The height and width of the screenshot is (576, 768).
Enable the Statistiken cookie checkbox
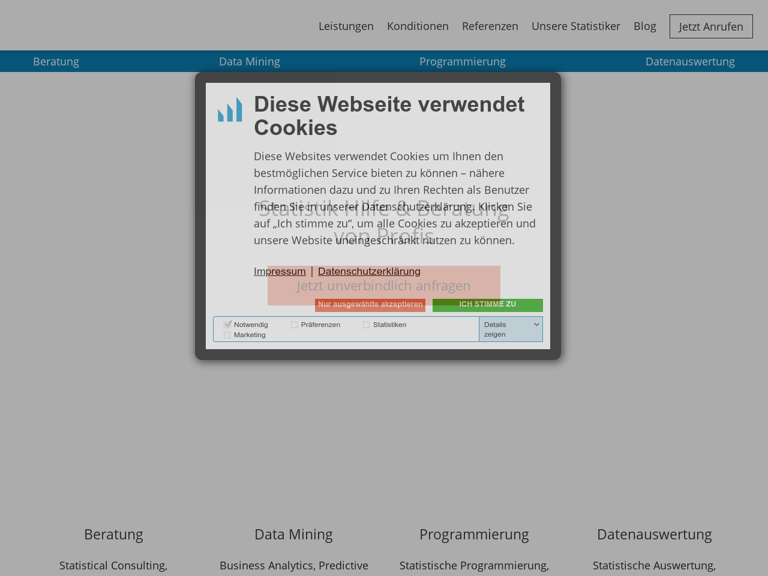(x=367, y=324)
